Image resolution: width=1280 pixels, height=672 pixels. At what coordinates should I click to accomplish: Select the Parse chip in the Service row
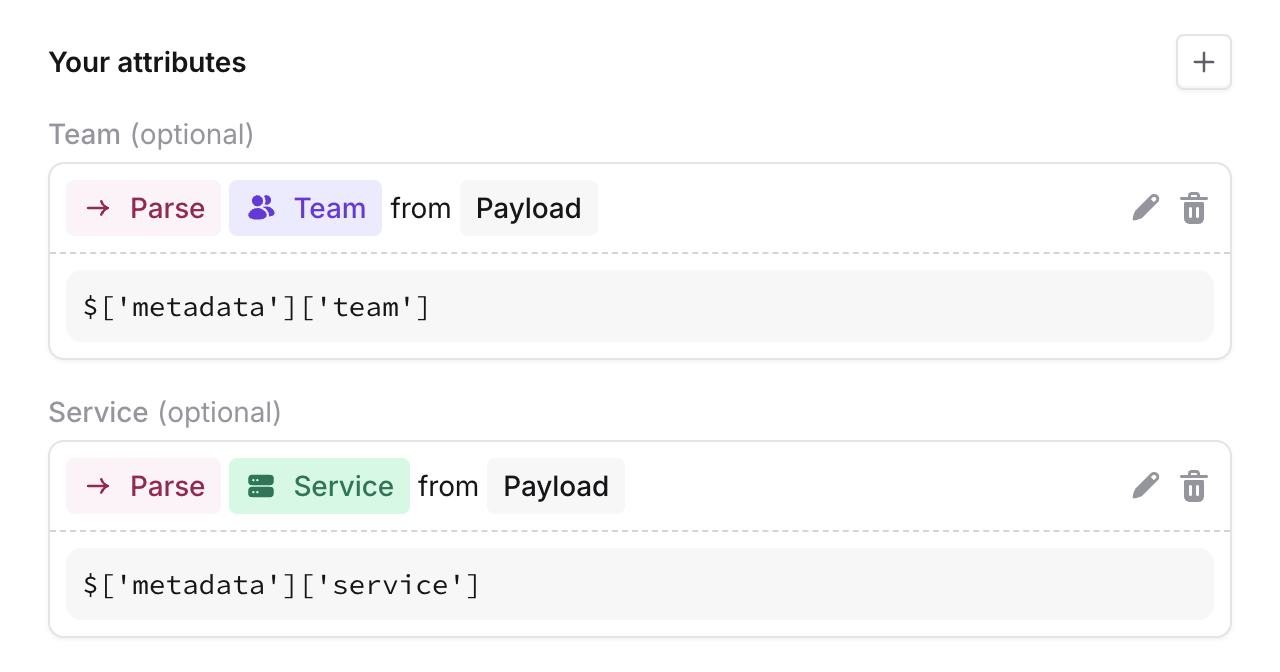coord(143,486)
